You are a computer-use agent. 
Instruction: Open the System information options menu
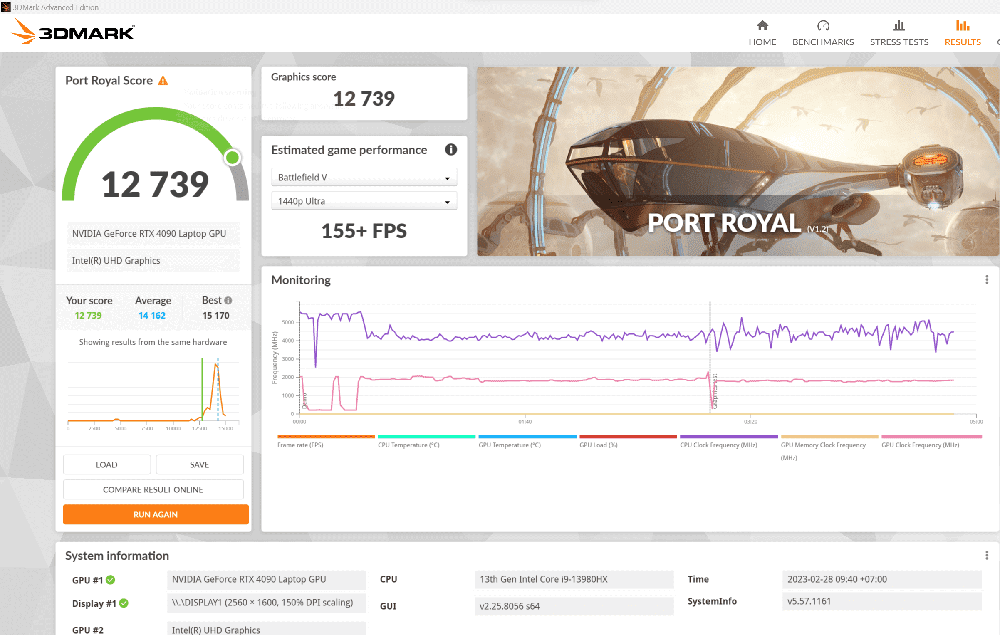click(x=987, y=555)
